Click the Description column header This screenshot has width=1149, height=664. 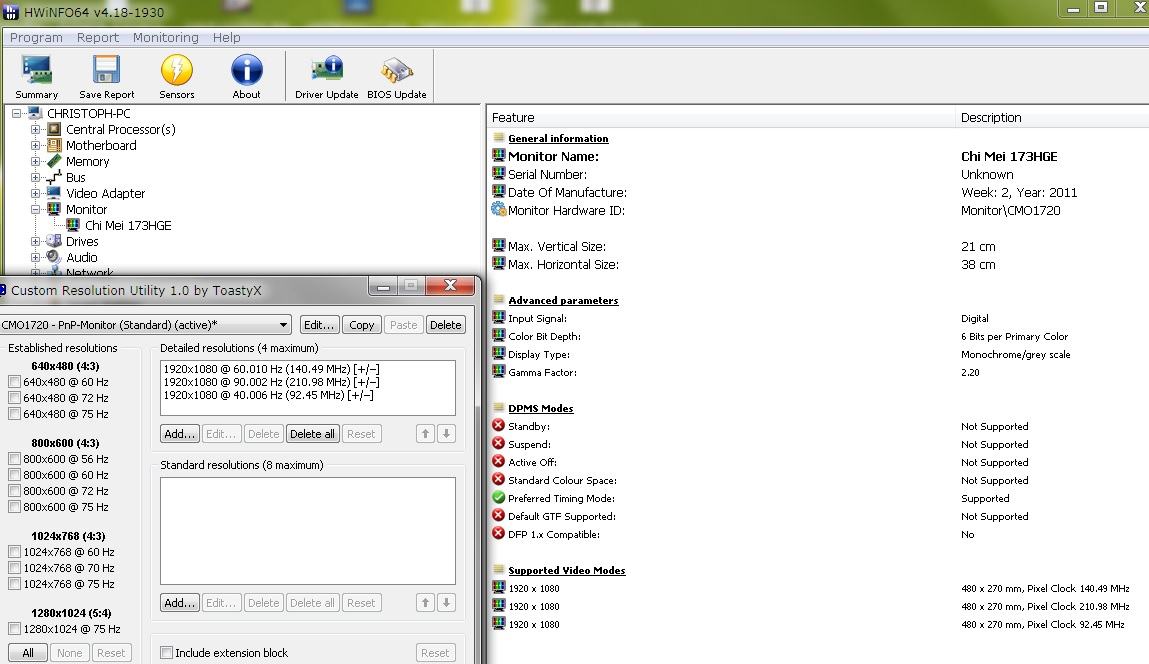(x=1052, y=117)
